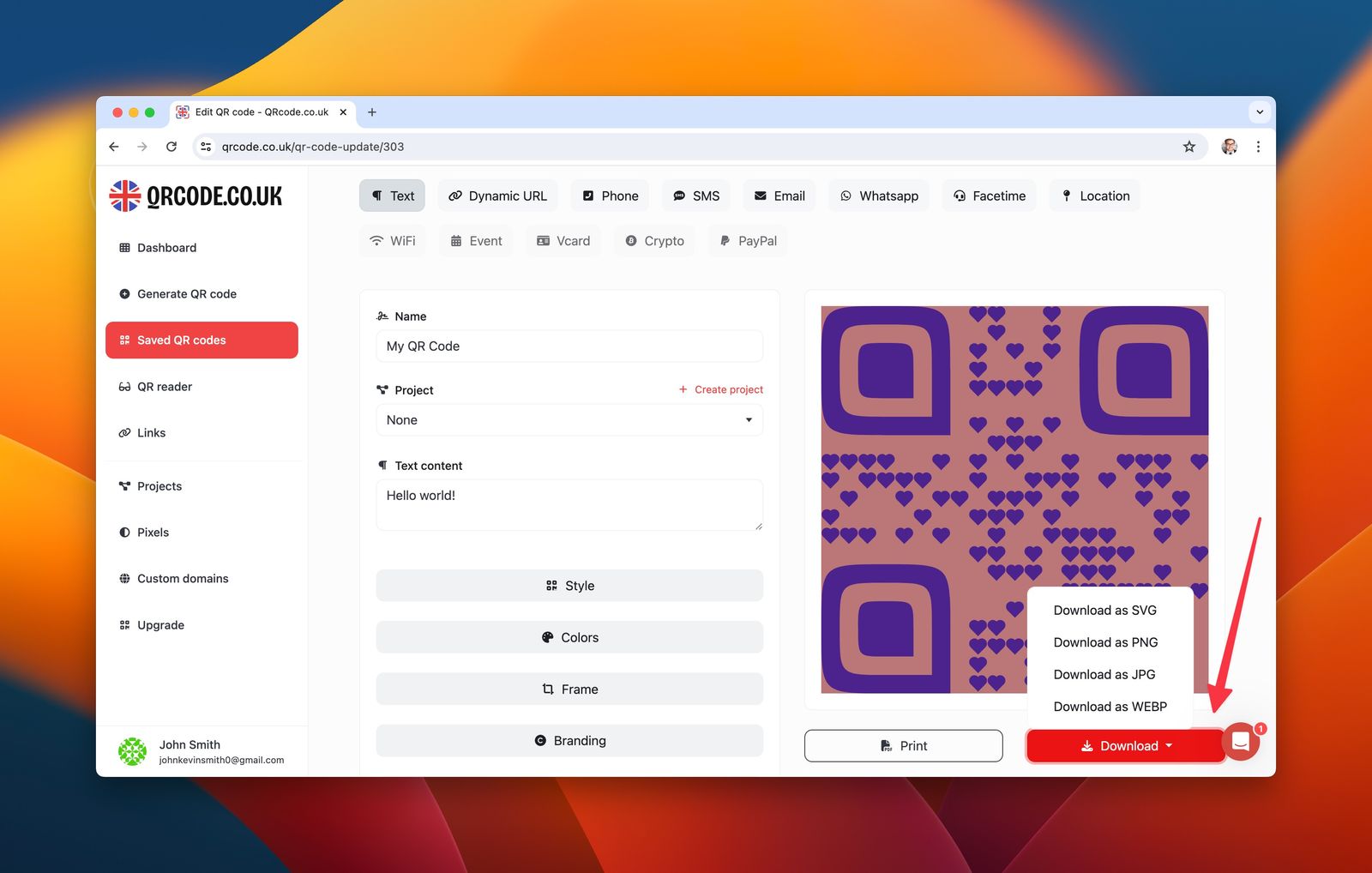Click Download as SVG option
This screenshot has width=1372, height=873.
click(1104, 610)
